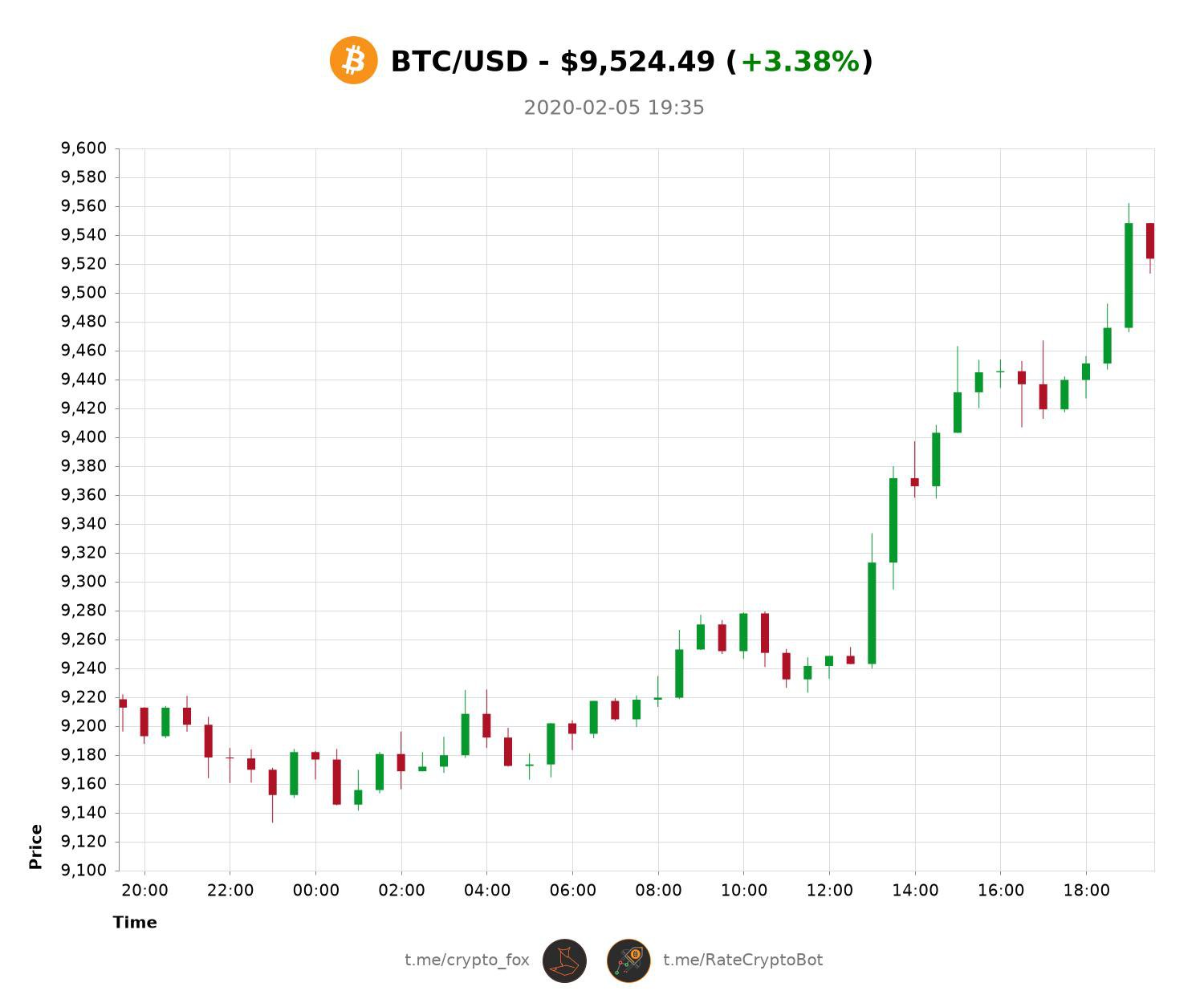Viewport: 1204px width, 1003px height.
Task: Click the 00:00 time axis label
Action: (x=315, y=890)
